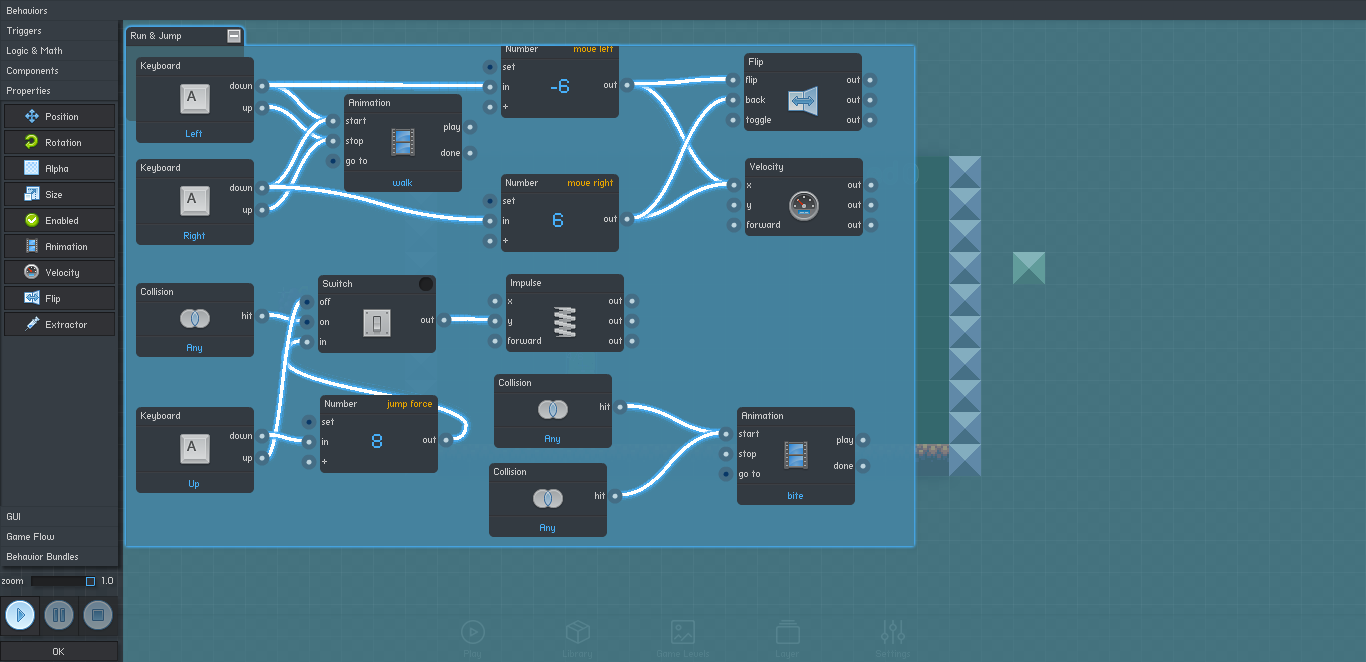
Task: Click the Collision icon above the bottom Collision node
Action: [x=552, y=409]
